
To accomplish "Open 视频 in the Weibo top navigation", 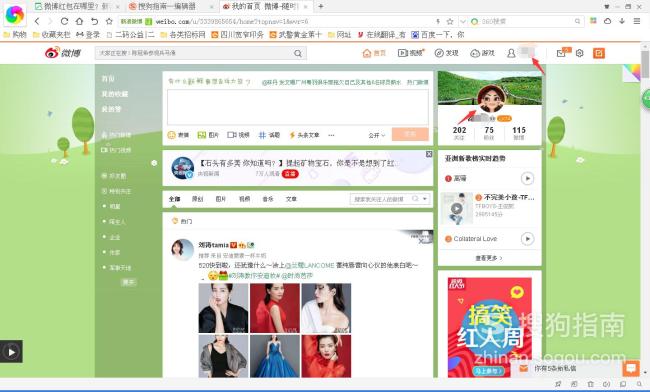I will click(410, 53).
